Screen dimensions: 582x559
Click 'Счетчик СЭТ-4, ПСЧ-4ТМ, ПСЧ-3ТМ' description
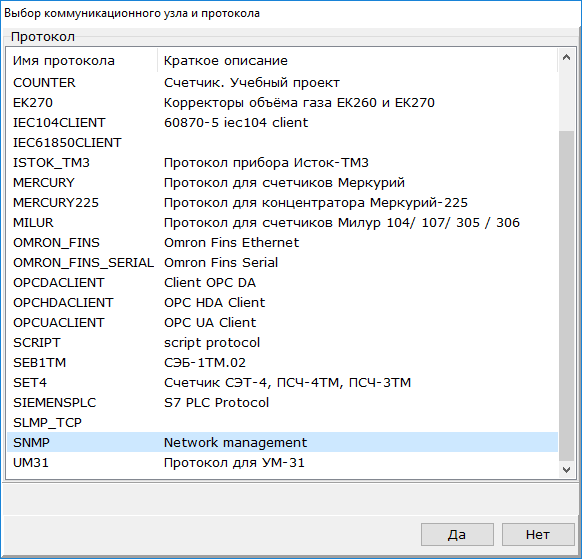[288, 383]
